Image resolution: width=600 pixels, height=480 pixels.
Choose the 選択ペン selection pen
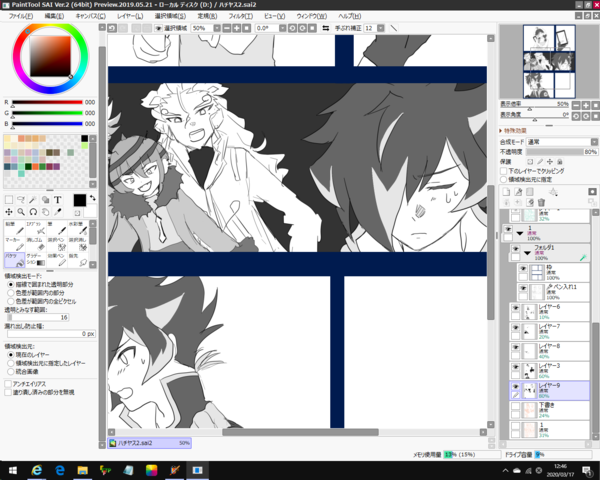pos(57,244)
